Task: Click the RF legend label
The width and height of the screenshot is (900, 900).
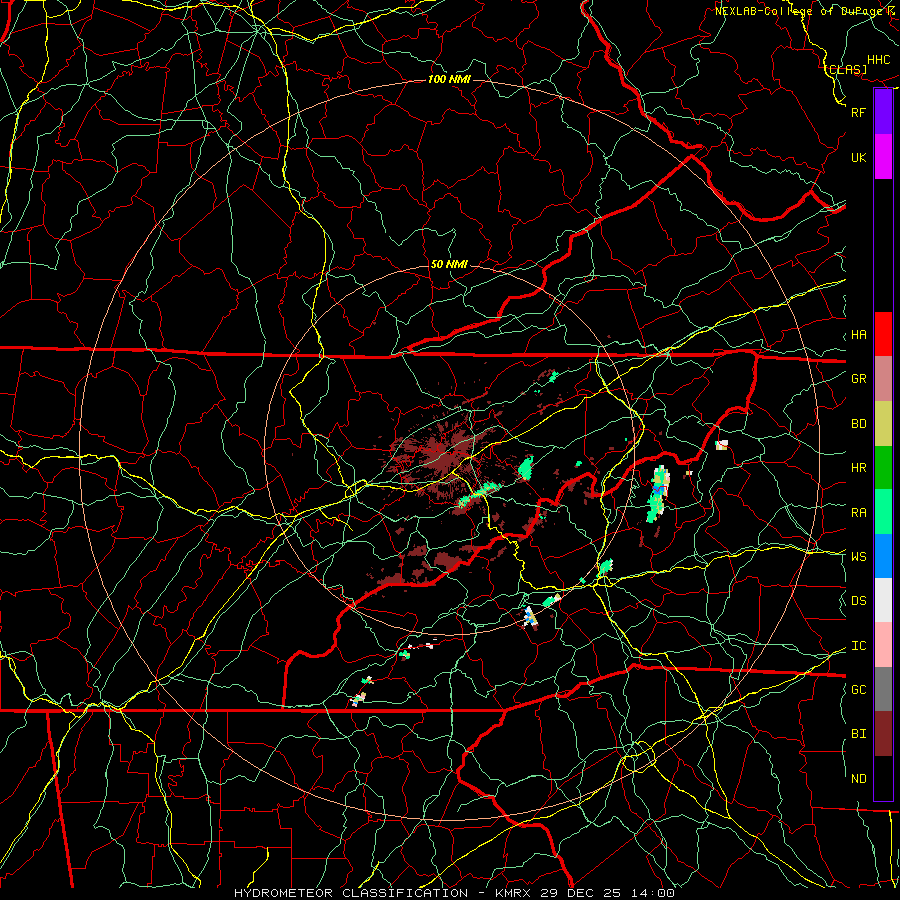Action: pyautogui.click(x=859, y=112)
